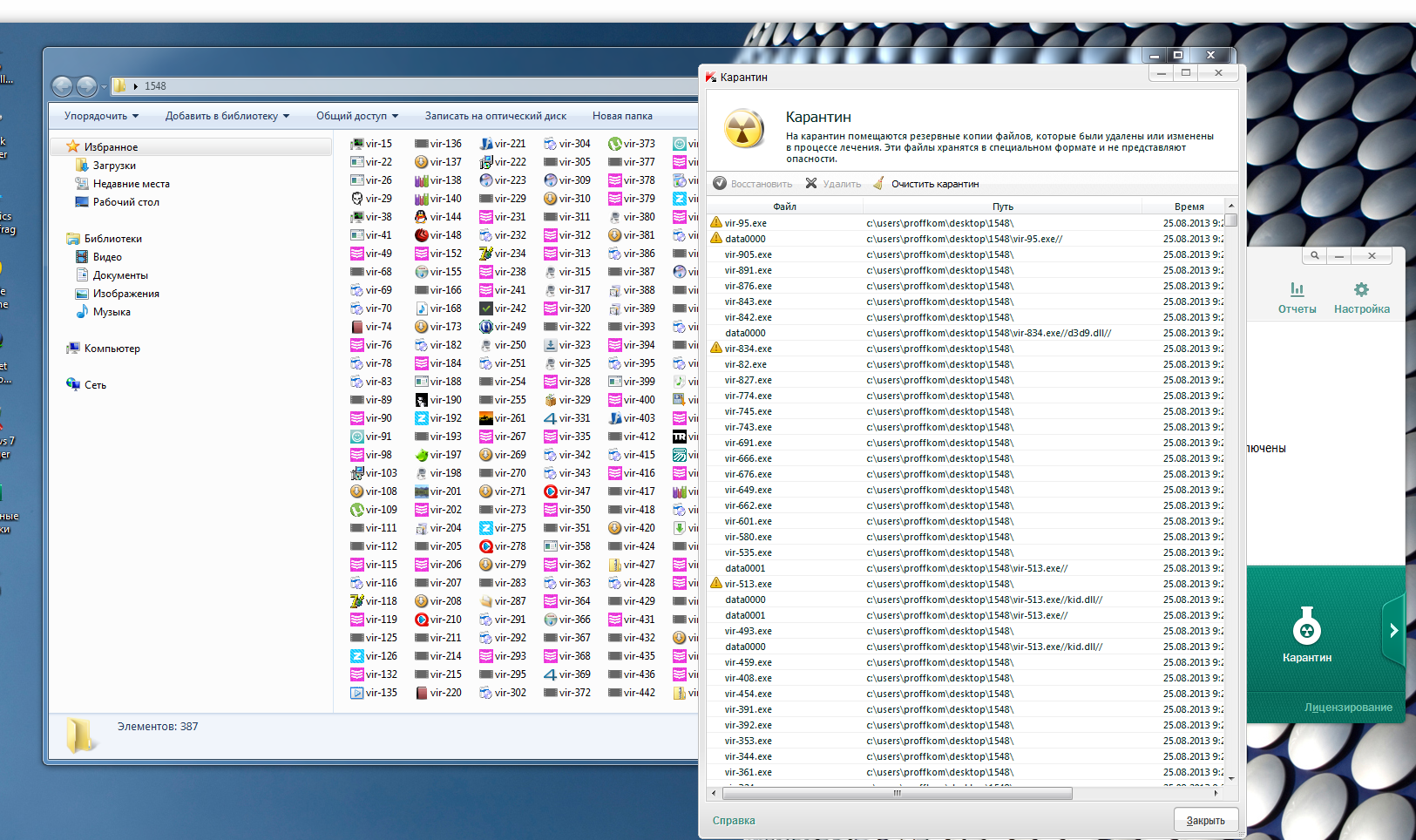Screen dimensions: 1416x840
Task: Open the Настройка gear icon
Action: (1361, 289)
